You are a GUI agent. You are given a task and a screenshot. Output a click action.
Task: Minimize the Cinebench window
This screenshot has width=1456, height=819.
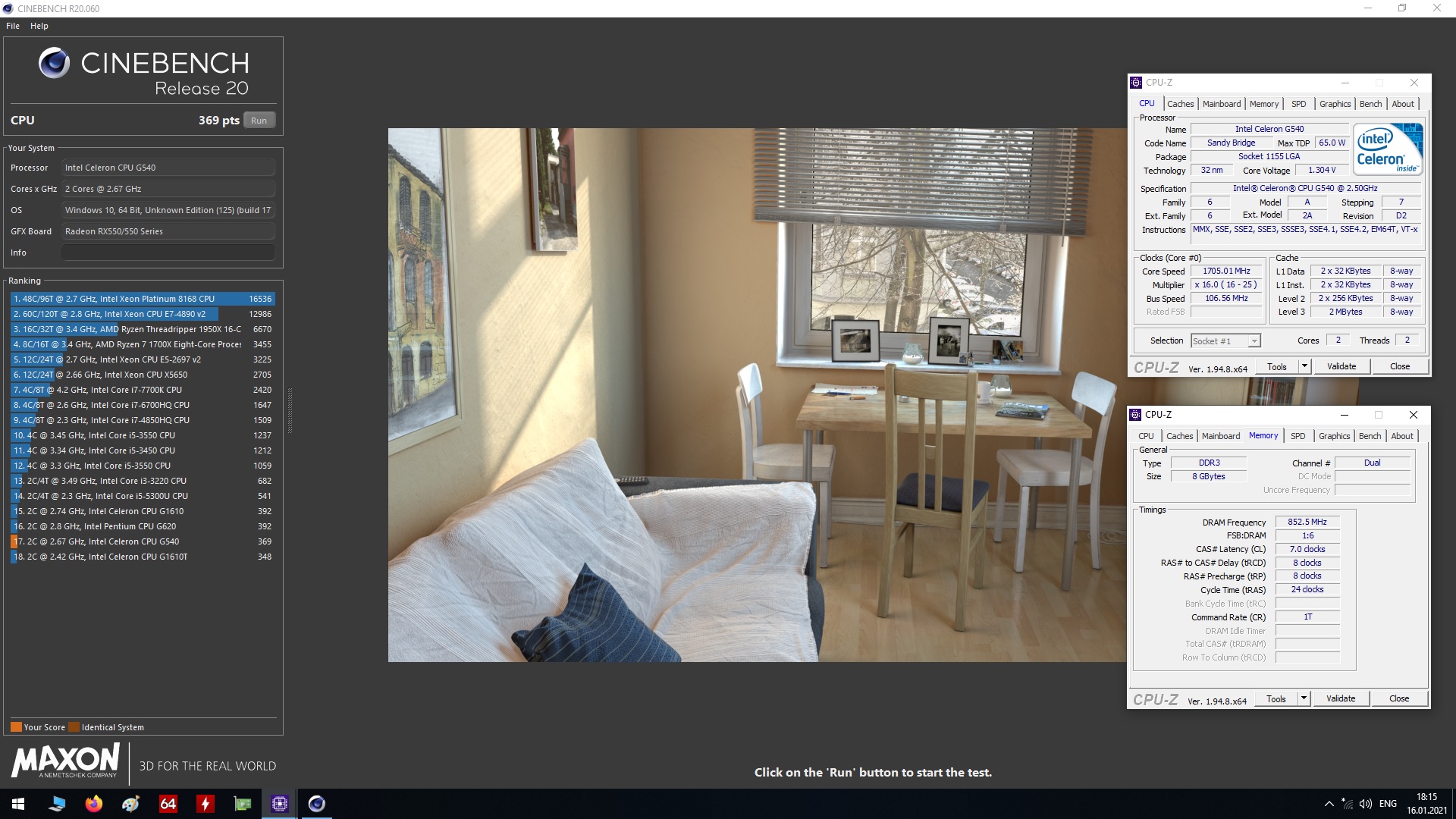coord(1368,8)
